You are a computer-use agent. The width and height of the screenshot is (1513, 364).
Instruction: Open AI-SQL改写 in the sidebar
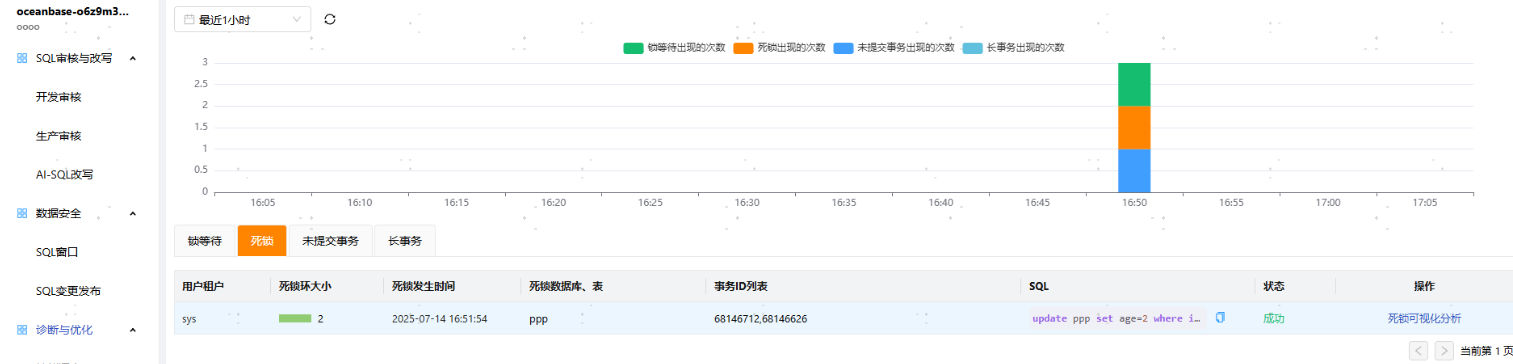64,174
